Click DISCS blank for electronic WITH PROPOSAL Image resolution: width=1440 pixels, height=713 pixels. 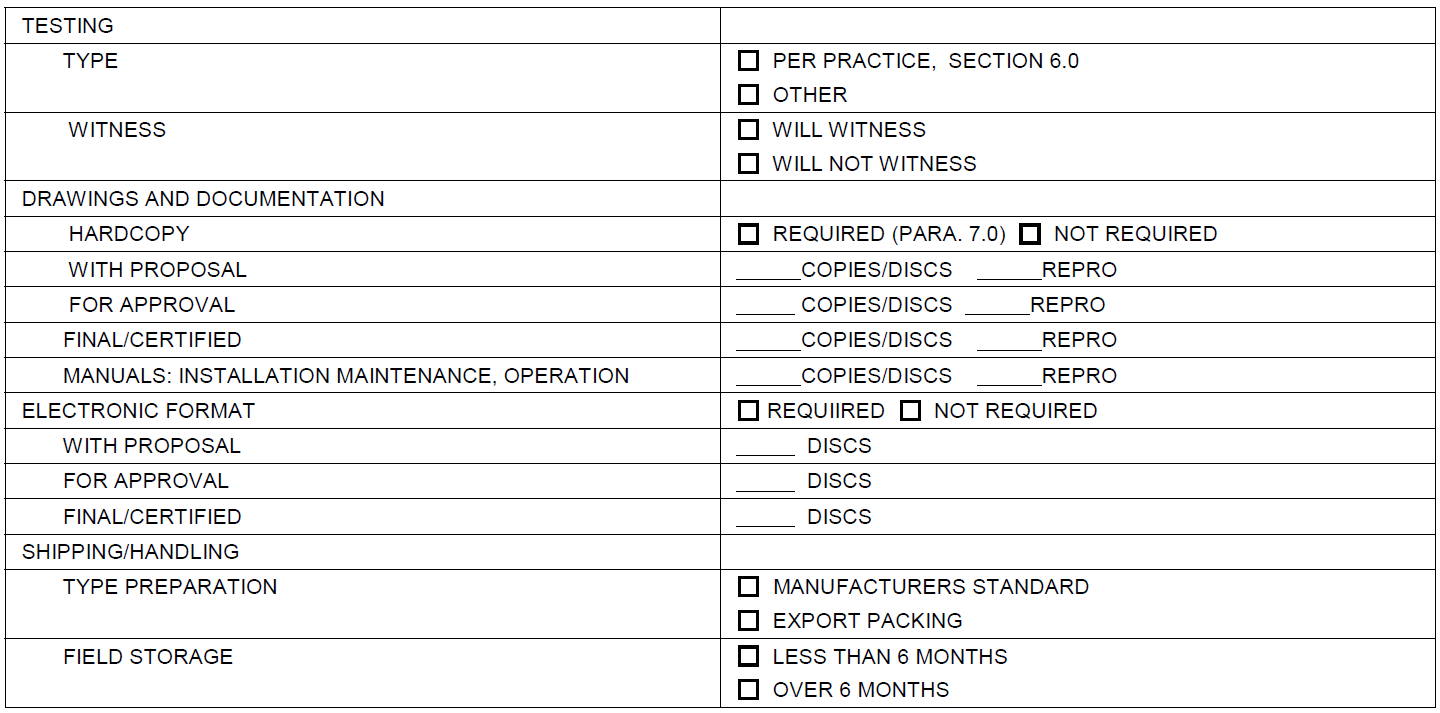765,448
